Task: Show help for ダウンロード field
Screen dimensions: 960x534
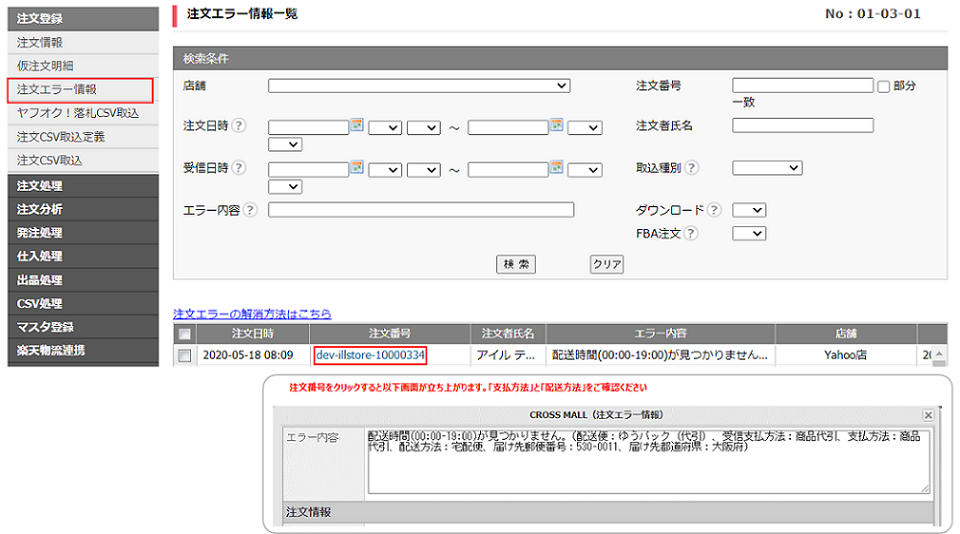Action: pos(714,210)
